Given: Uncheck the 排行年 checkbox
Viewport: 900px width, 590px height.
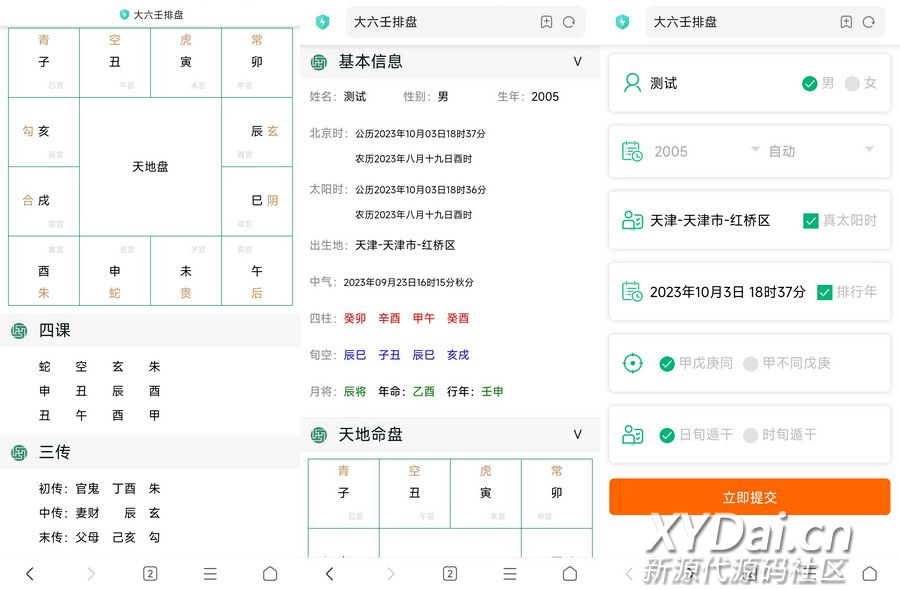Looking at the screenshot, I should point(824,292).
